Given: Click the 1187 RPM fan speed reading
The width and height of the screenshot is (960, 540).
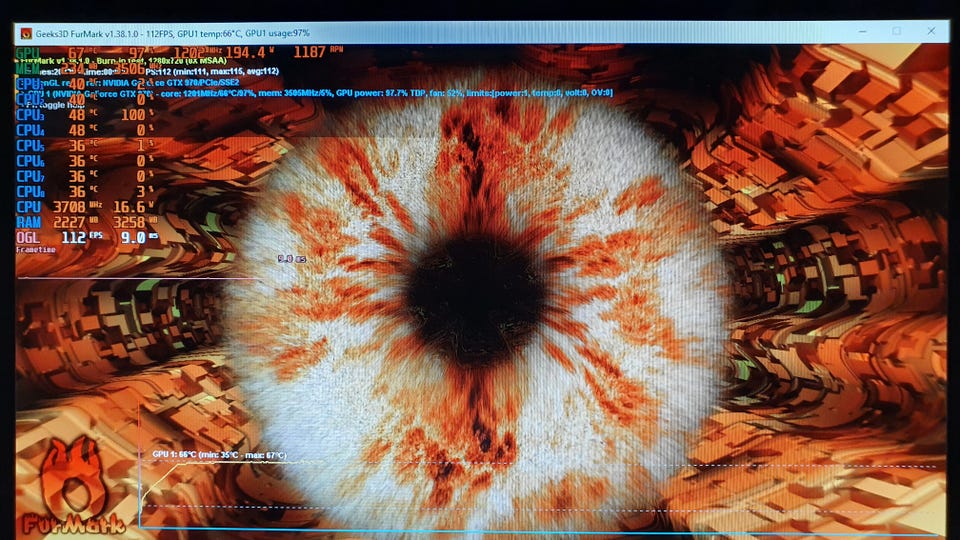Looking at the screenshot, I should tap(318, 51).
